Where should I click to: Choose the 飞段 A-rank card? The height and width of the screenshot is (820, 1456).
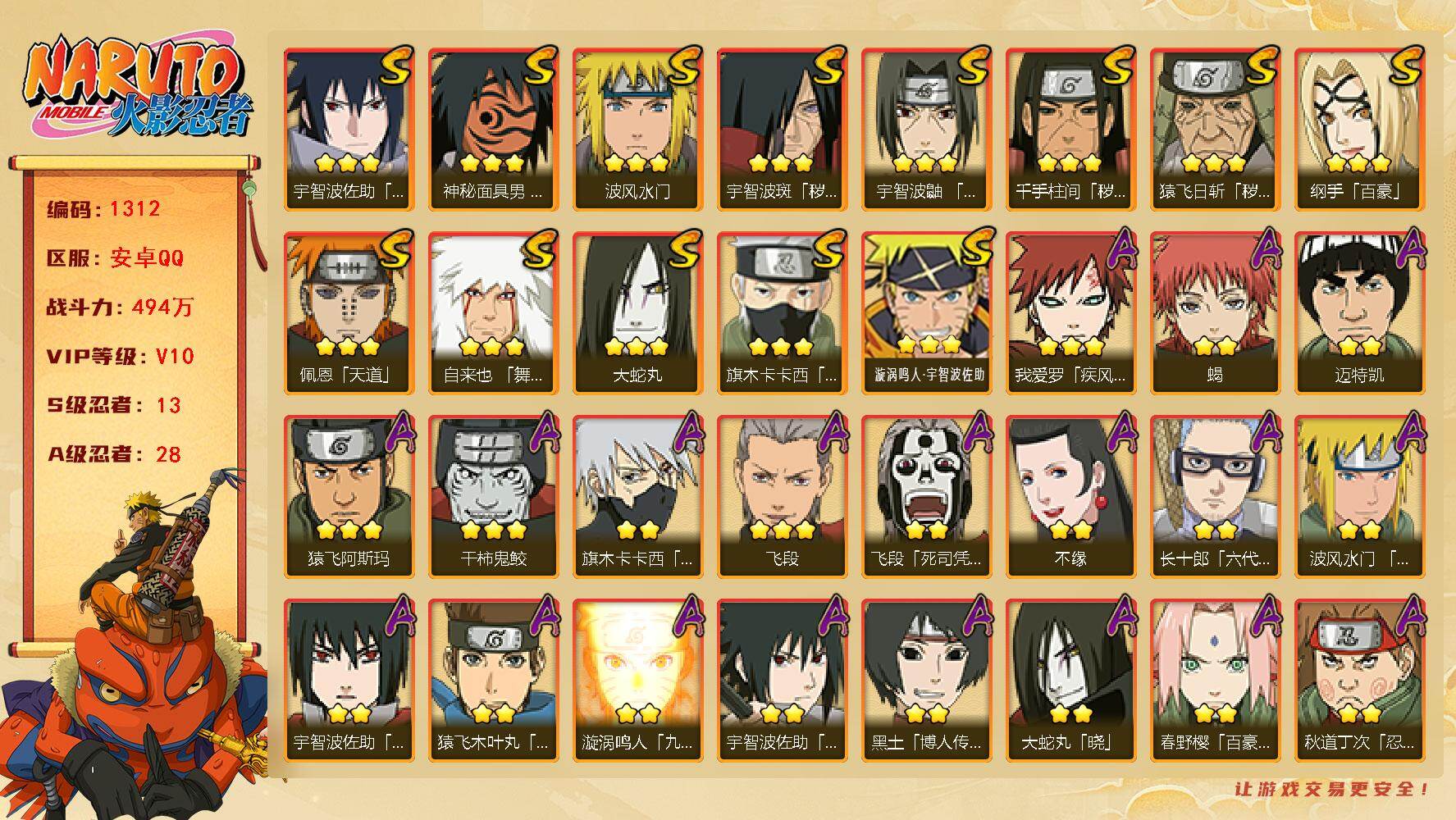781,496
